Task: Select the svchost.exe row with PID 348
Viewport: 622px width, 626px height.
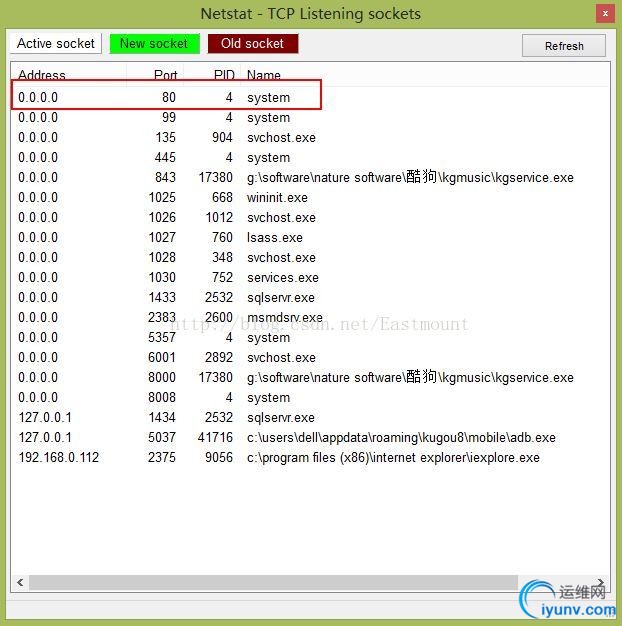Action: pyautogui.click(x=310, y=257)
